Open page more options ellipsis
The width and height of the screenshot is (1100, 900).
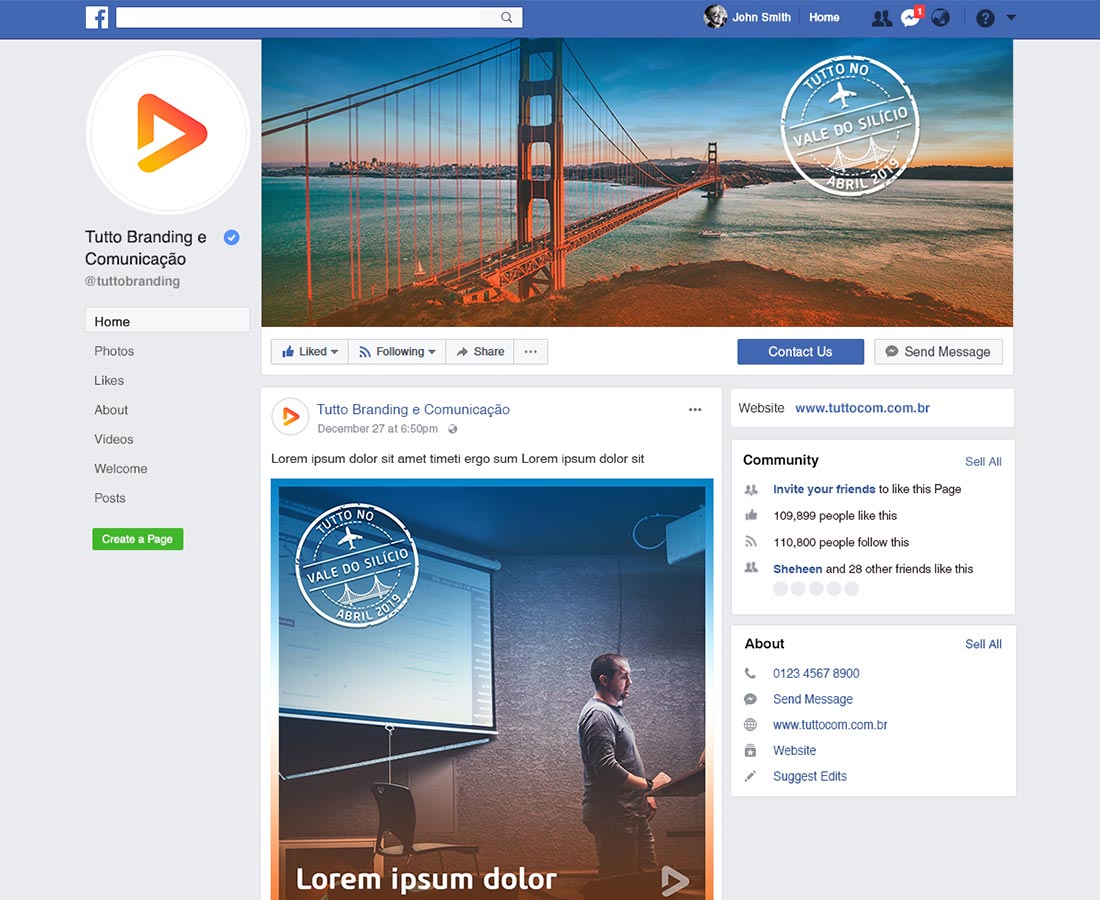coord(531,351)
